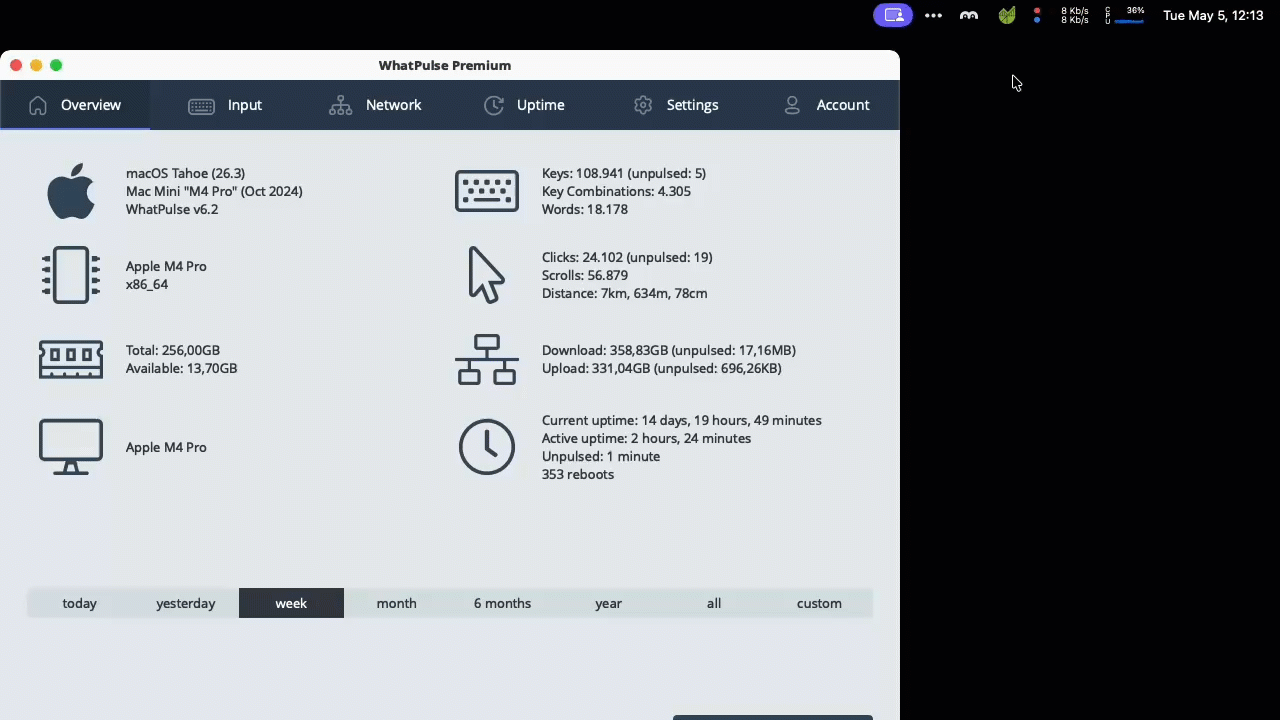This screenshot has width=1280, height=720.
Task: Click the CPU chip icon
Action: coord(71,275)
